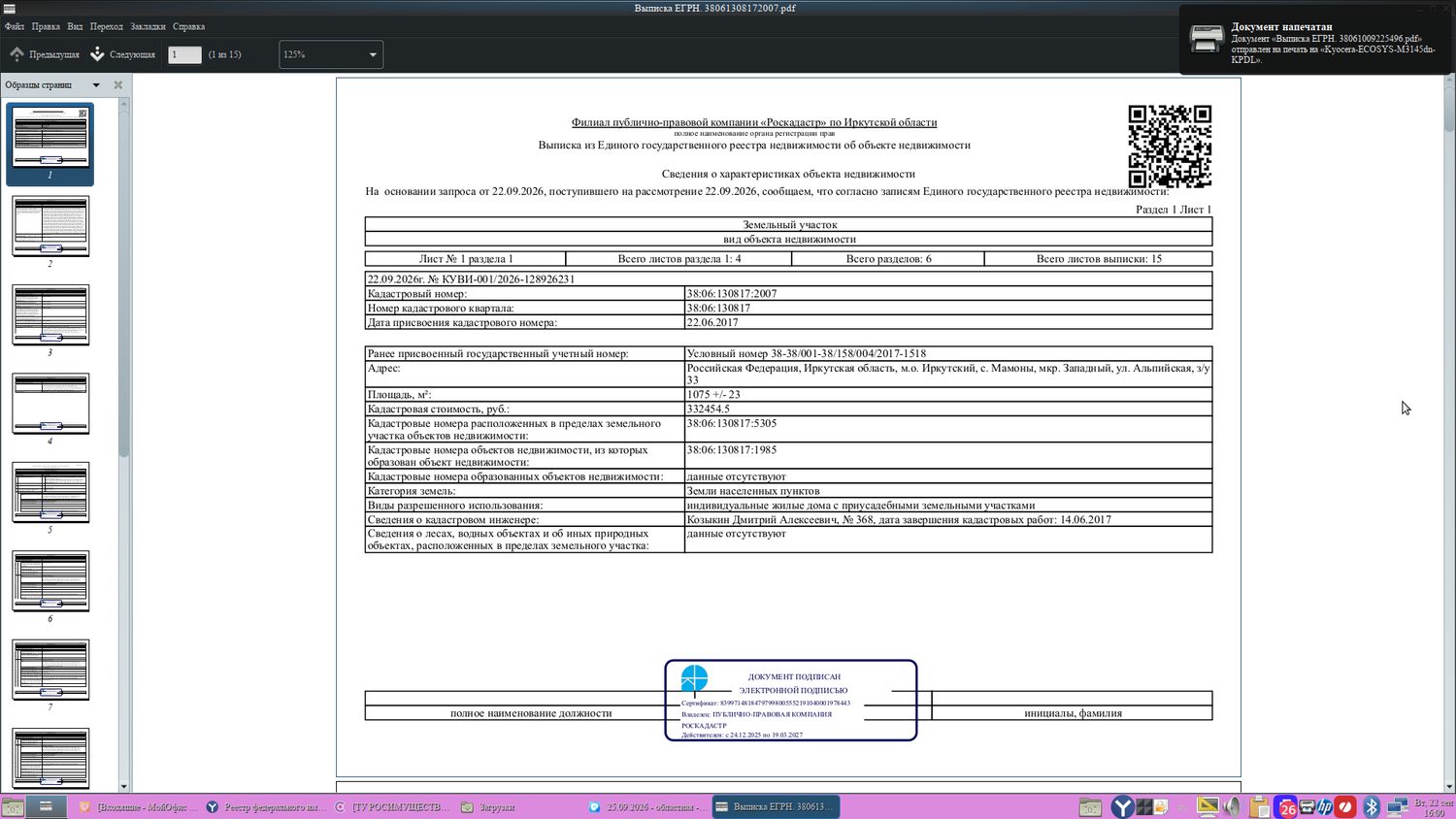1456x819 pixels.
Task: Open the HP tray icon
Action: 1325,806
